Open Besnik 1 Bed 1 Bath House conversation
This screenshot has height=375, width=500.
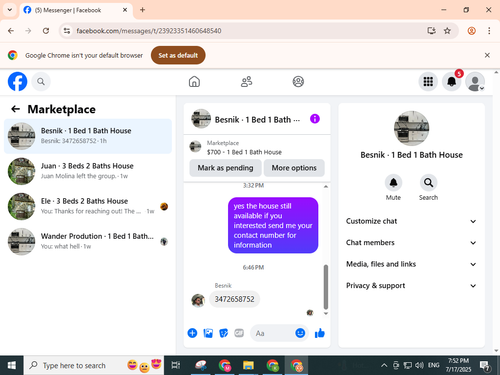[88, 136]
